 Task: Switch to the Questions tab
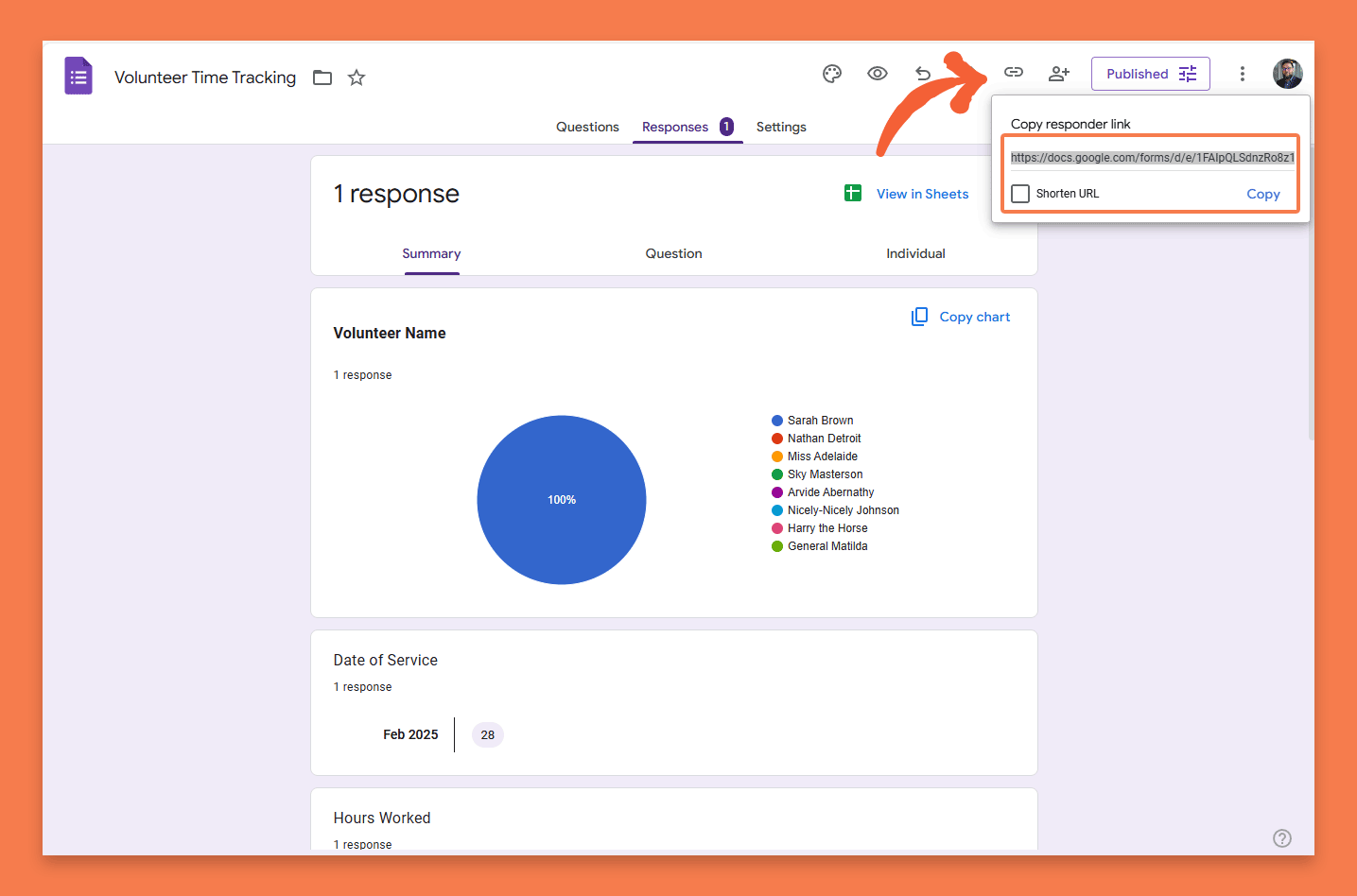(x=587, y=127)
